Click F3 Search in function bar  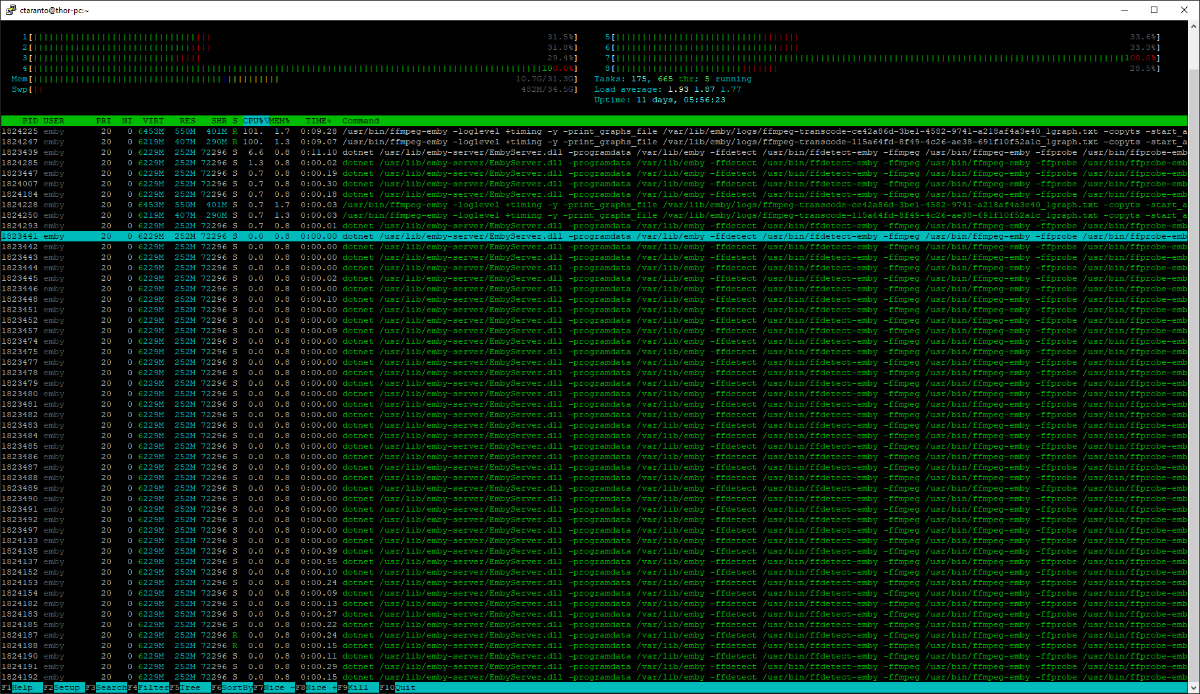click(106, 688)
